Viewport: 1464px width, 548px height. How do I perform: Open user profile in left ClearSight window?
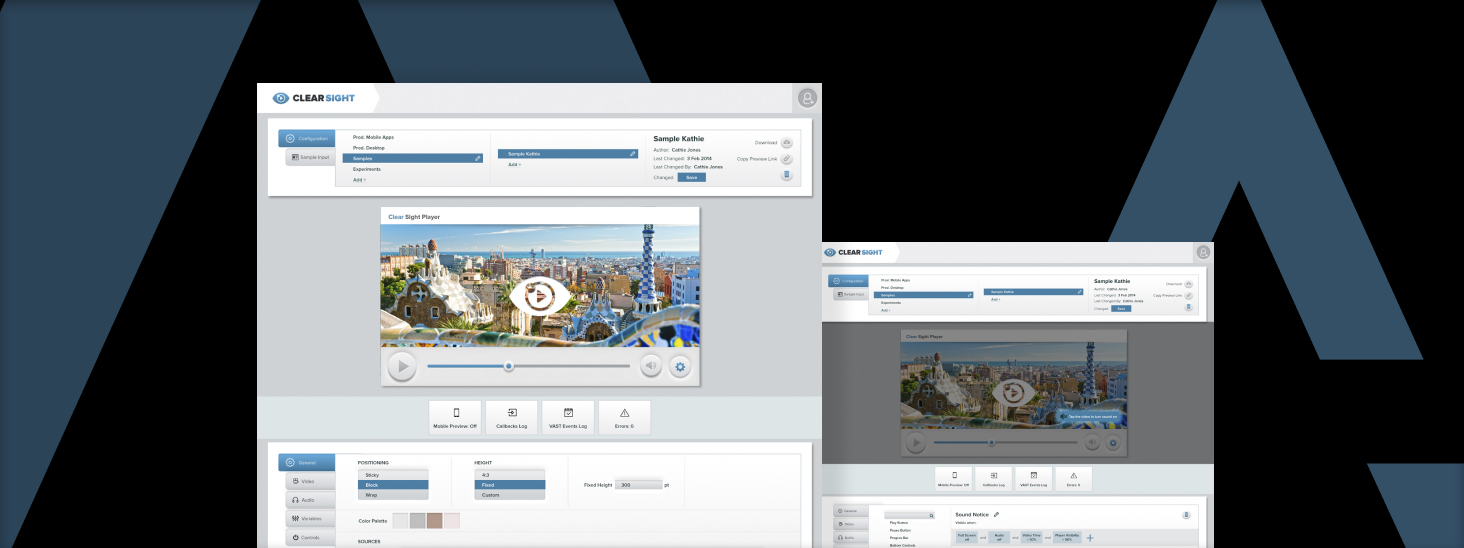[807, 98]
